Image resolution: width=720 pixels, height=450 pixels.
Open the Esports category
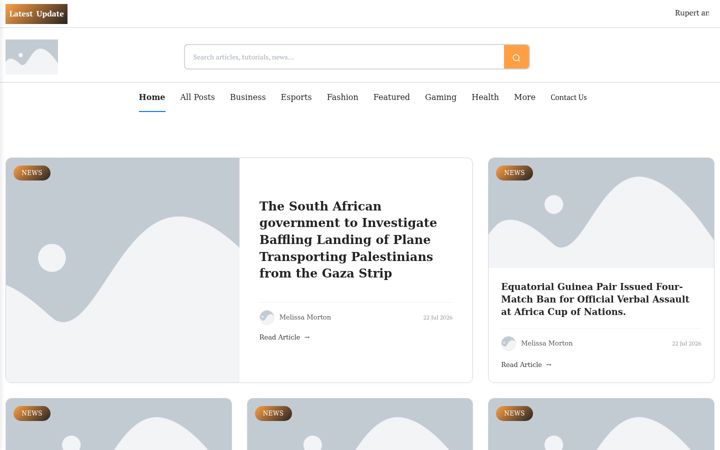coord(296,97)
